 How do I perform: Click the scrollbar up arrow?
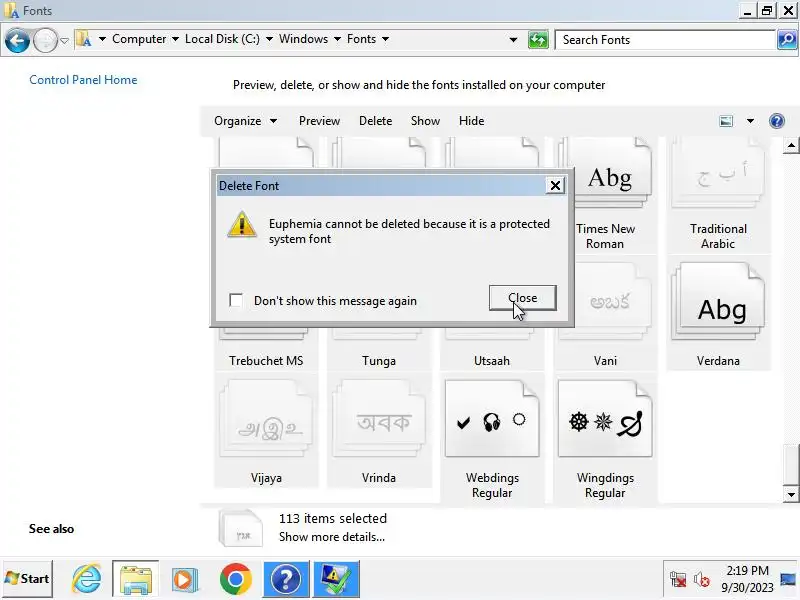coord(791,146)
